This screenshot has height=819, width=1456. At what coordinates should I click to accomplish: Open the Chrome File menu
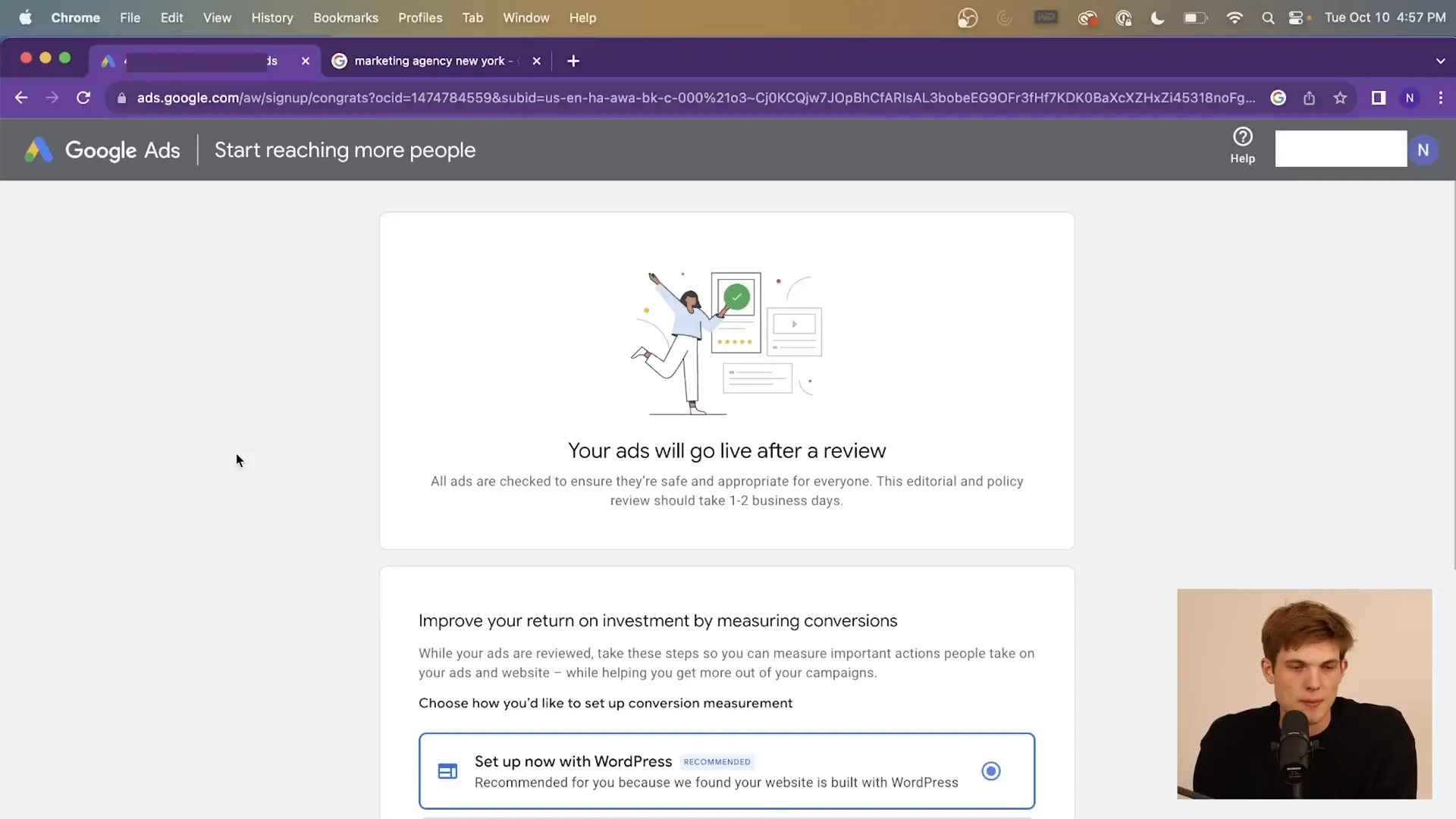coord(130,17)
